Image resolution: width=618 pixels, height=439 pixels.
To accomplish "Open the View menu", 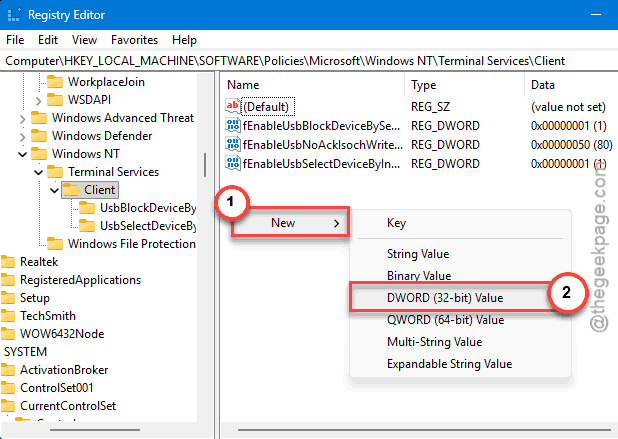I will pos(84,40).
